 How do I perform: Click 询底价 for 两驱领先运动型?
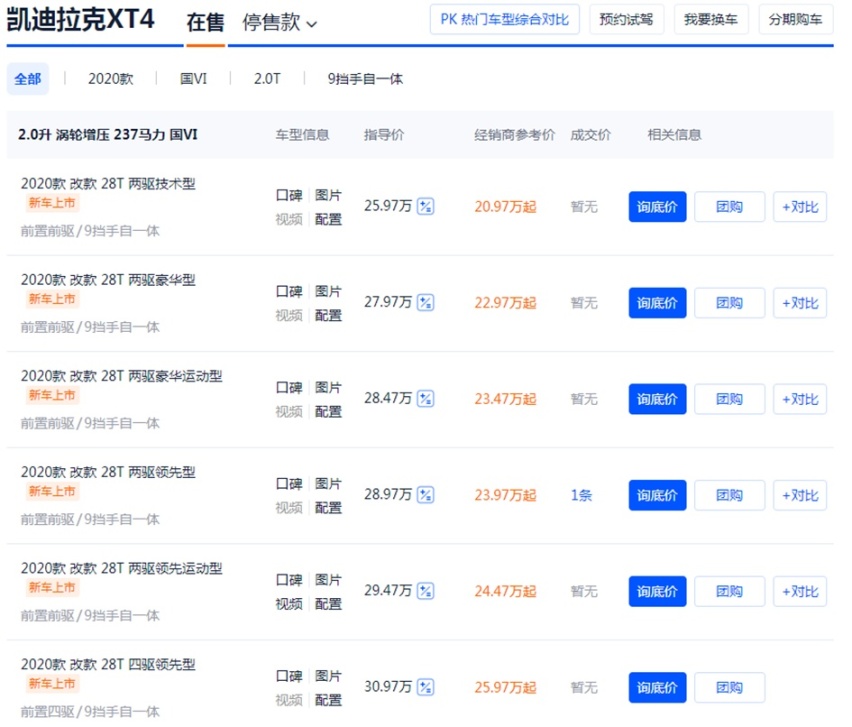[x=657, y=591]
